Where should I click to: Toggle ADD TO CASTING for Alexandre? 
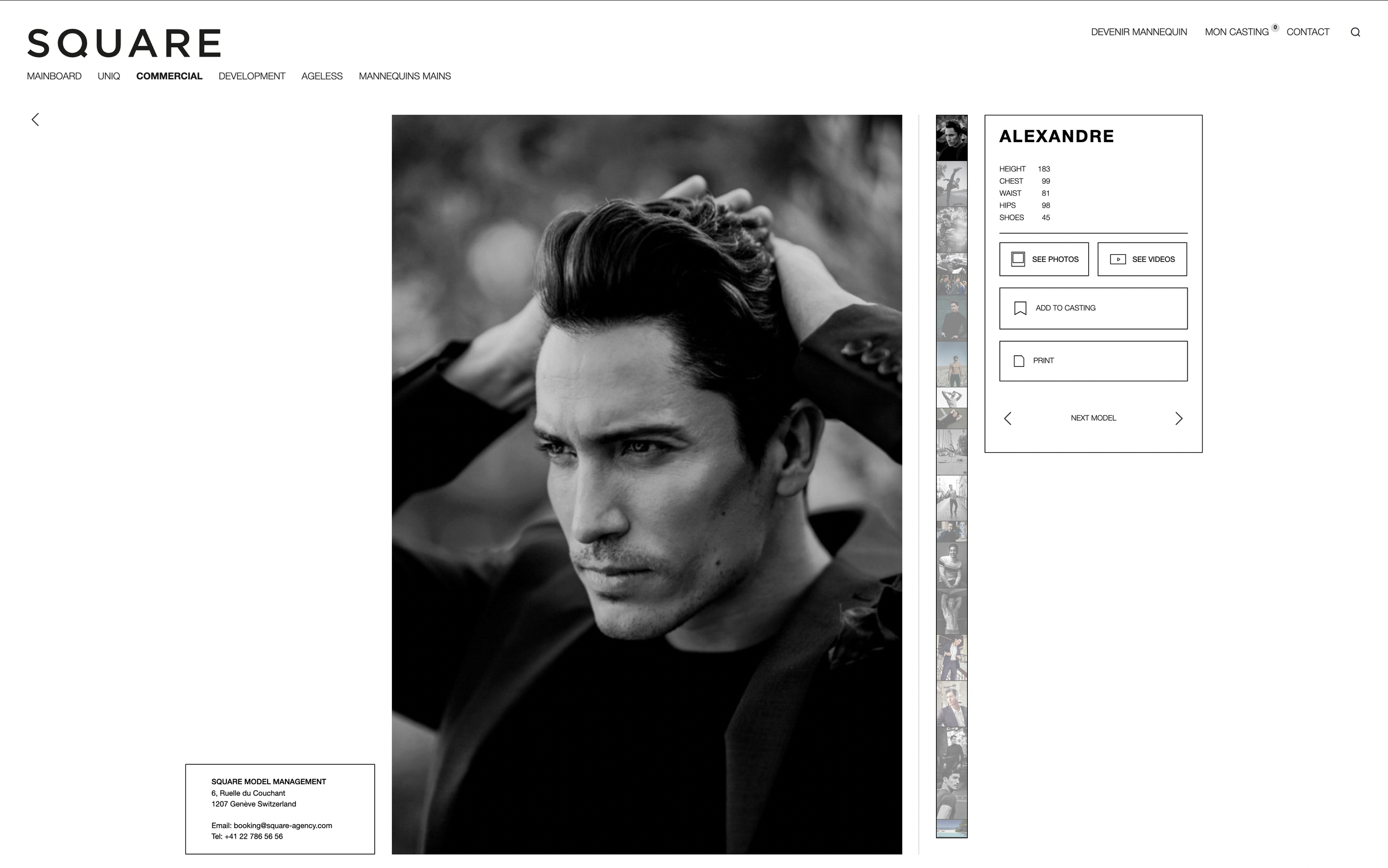(x=1093, y=308)
